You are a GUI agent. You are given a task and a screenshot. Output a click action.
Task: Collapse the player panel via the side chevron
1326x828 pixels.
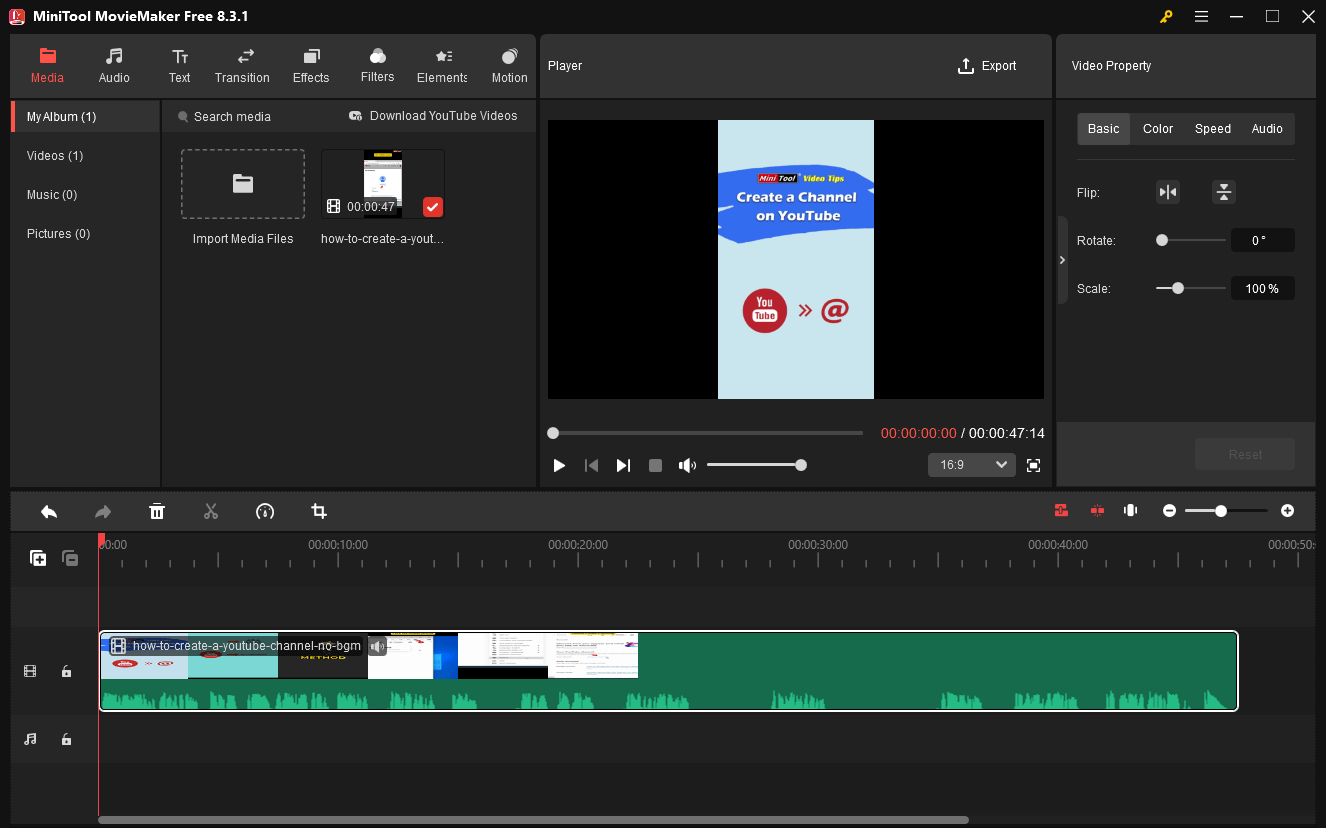point(1062,259)
